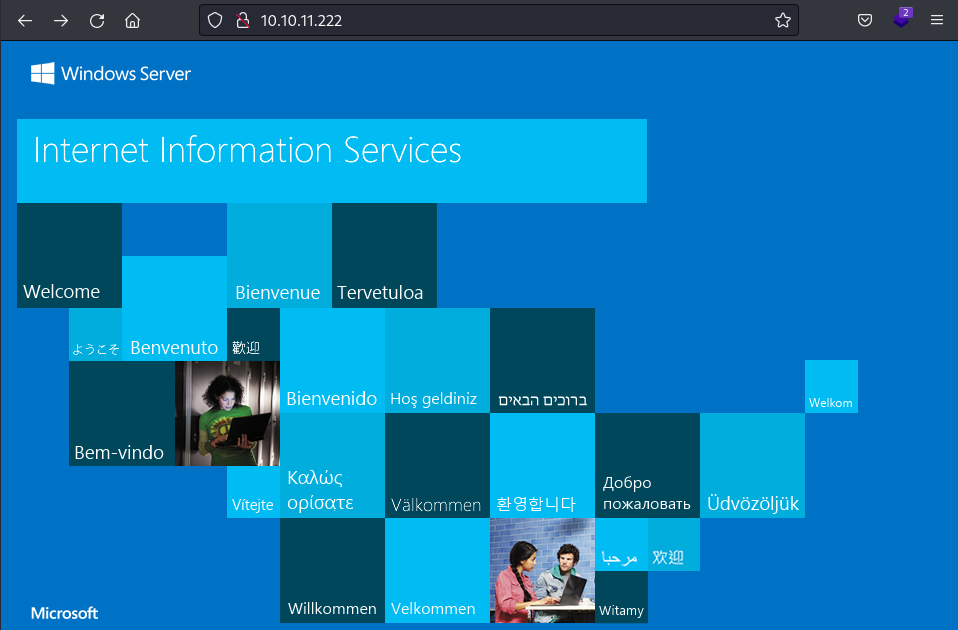This screenshot has height=630, width=958.
Task: Click the Welkom tile
Action: click(831, 387)
